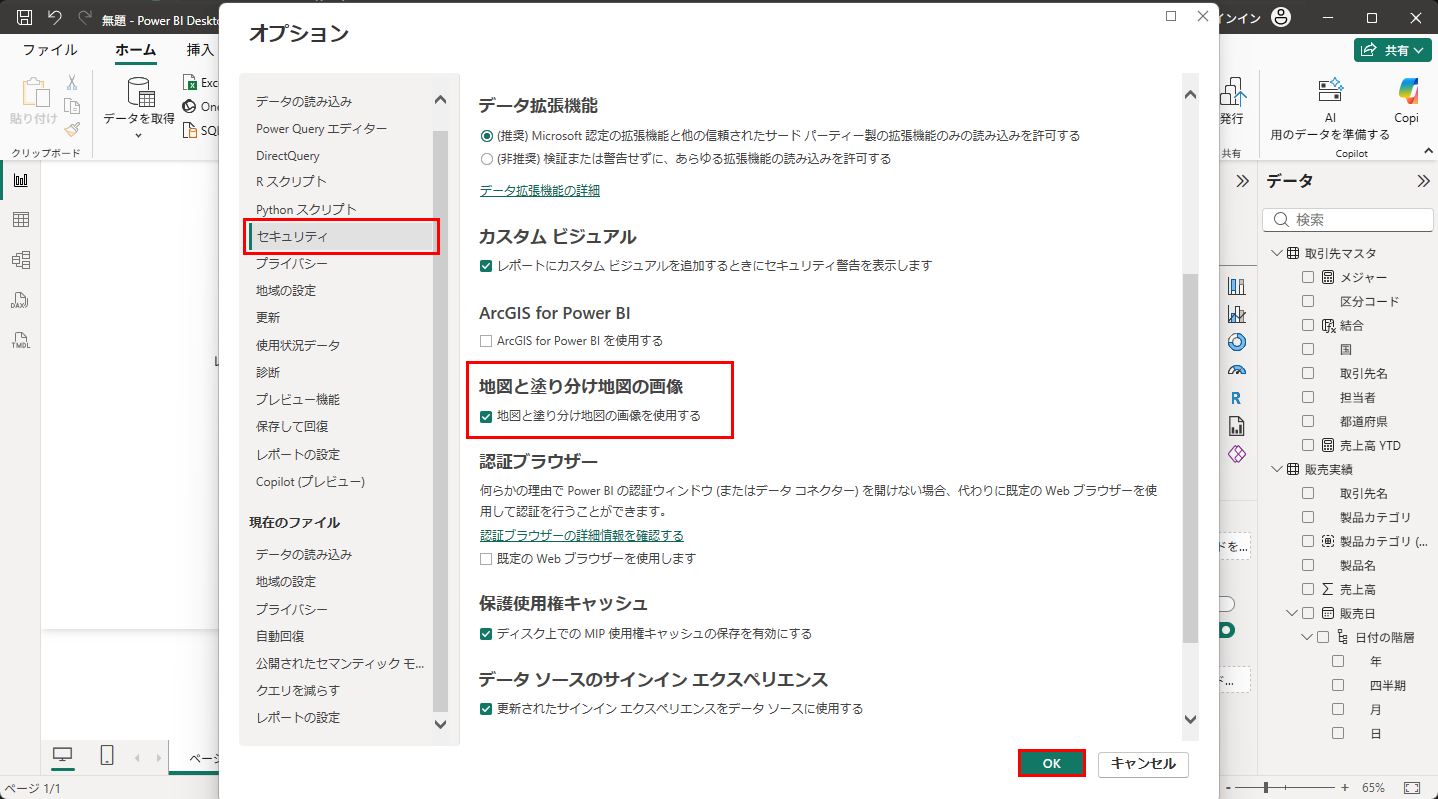Click the Excel workbook source icon

(189, 83)
